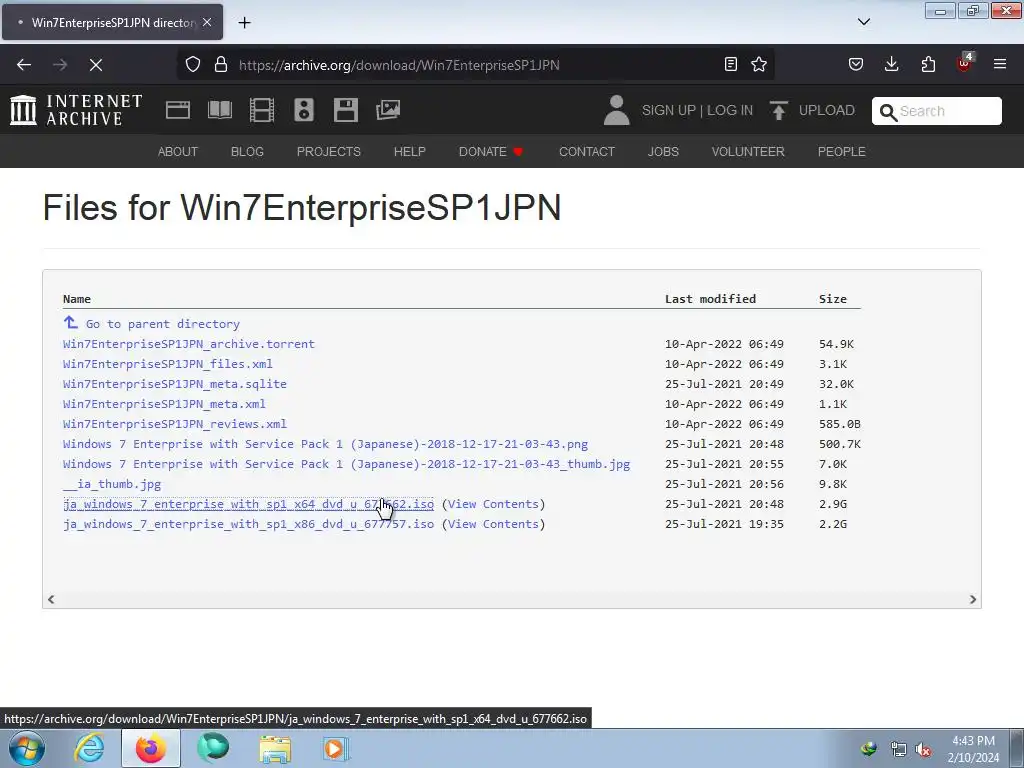Expand the list all tabs chevron
The height and width of the screenshot is (768, 1024).
864,22
